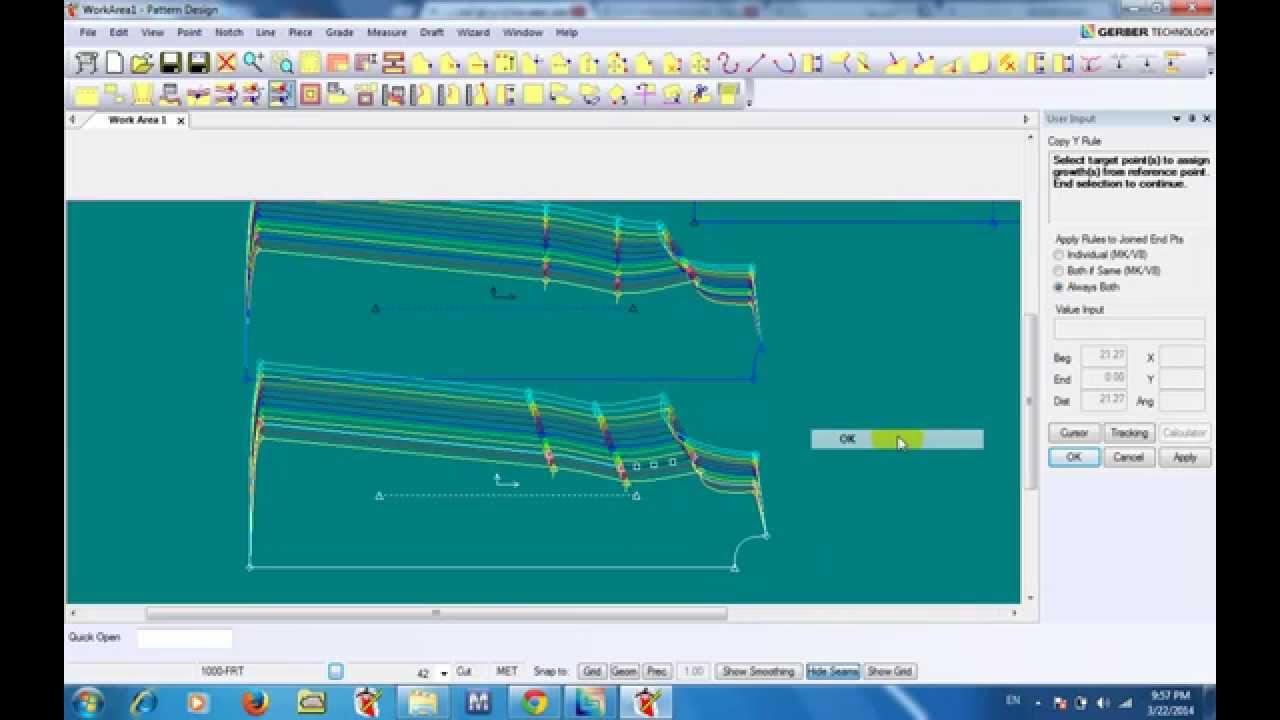Click the first black Save diskette icon
1280x720 pixels.
point(171,63)
